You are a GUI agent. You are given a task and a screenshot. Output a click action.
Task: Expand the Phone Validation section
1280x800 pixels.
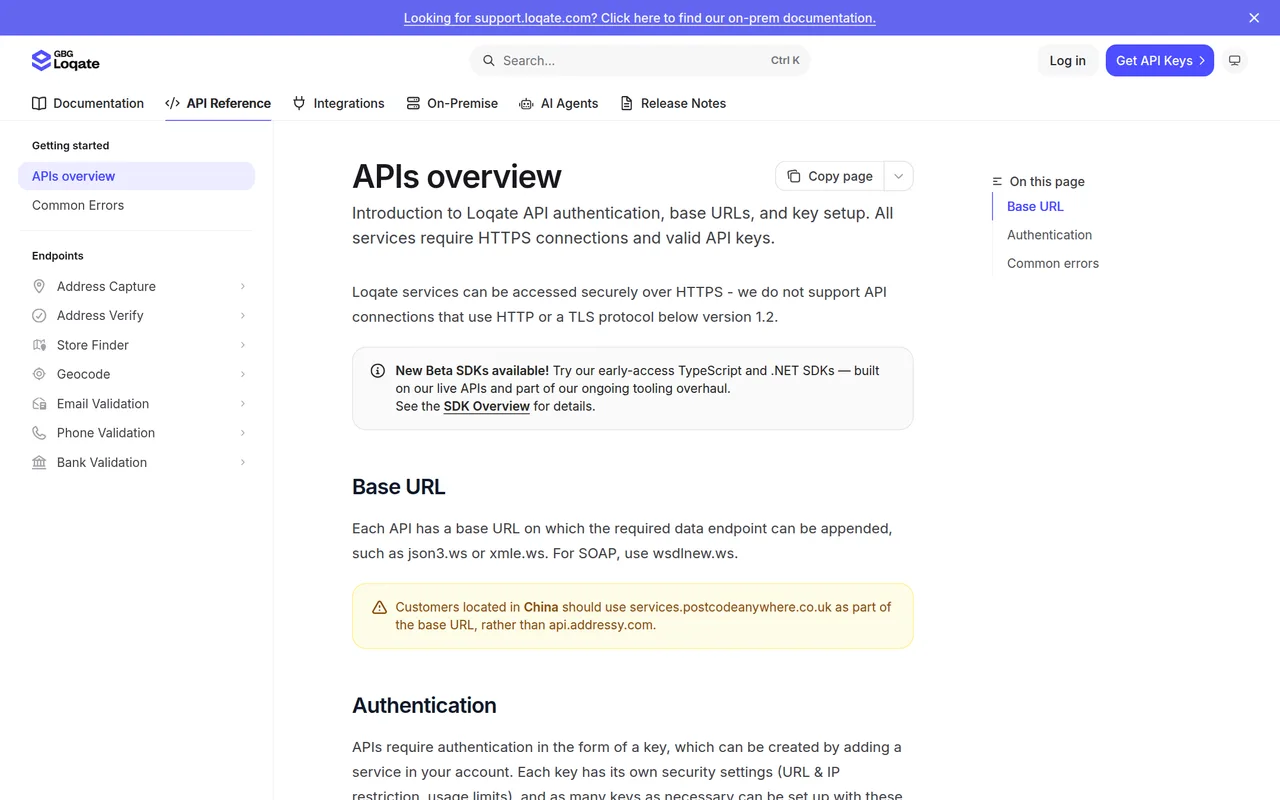coord(242,433)
